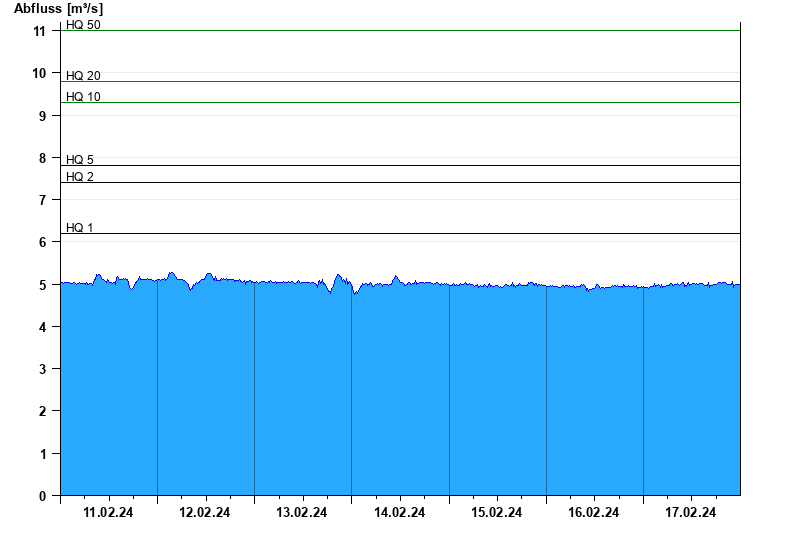800x550 pixels.
Task: Click the Abfluss [m³/s] axis title
Action: (58, 9)
